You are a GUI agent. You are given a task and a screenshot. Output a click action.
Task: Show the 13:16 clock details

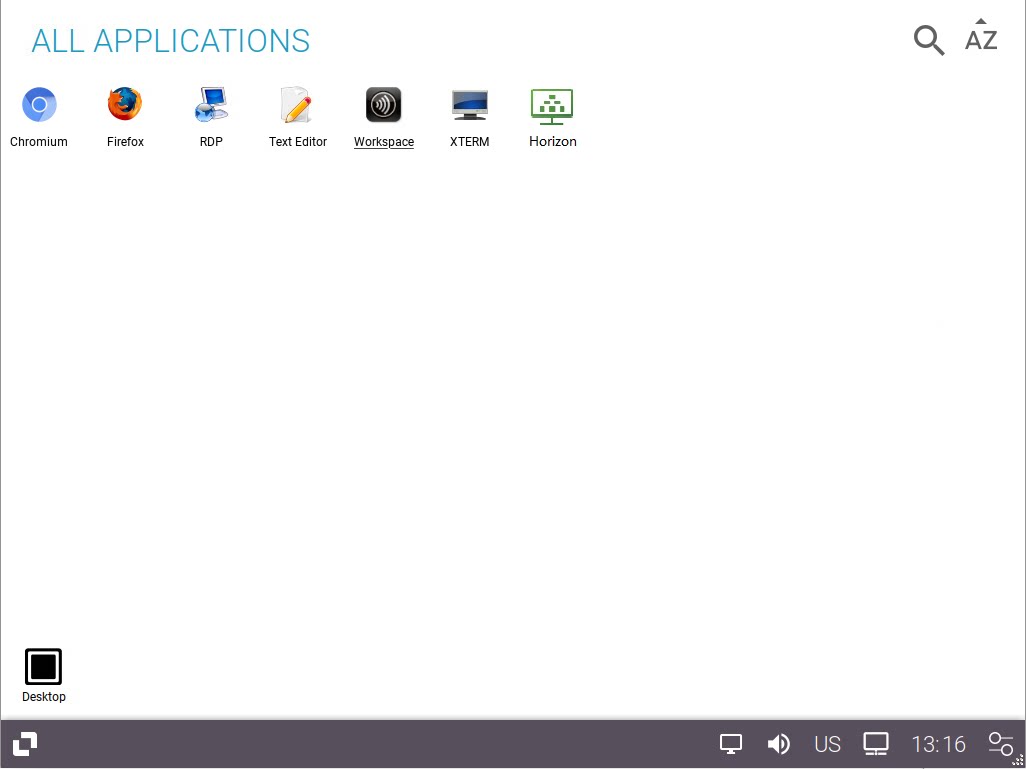938,744
